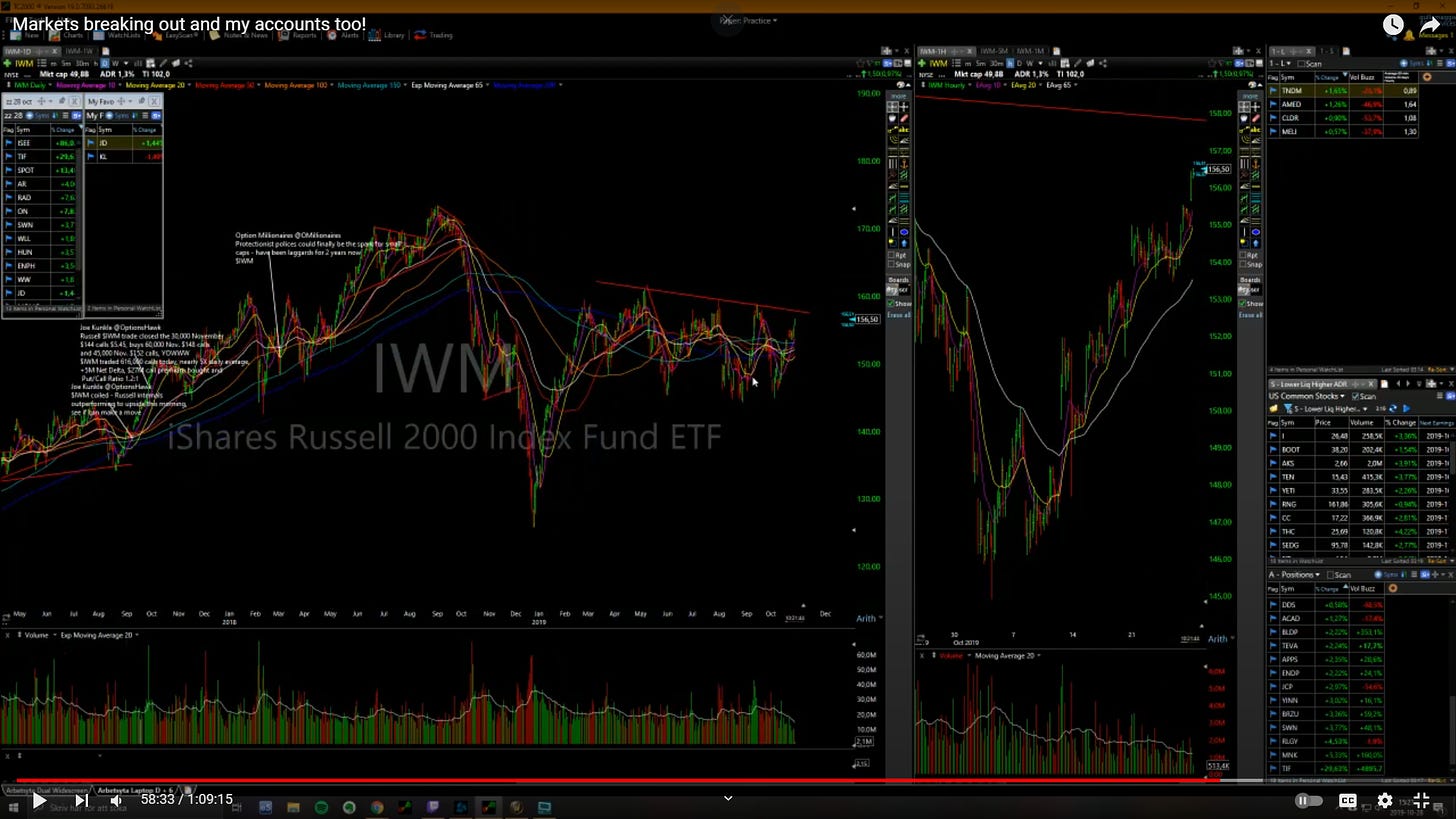
Task: Select blue ellipse tool in left drawing toolbar
Action: pos(904,232)
